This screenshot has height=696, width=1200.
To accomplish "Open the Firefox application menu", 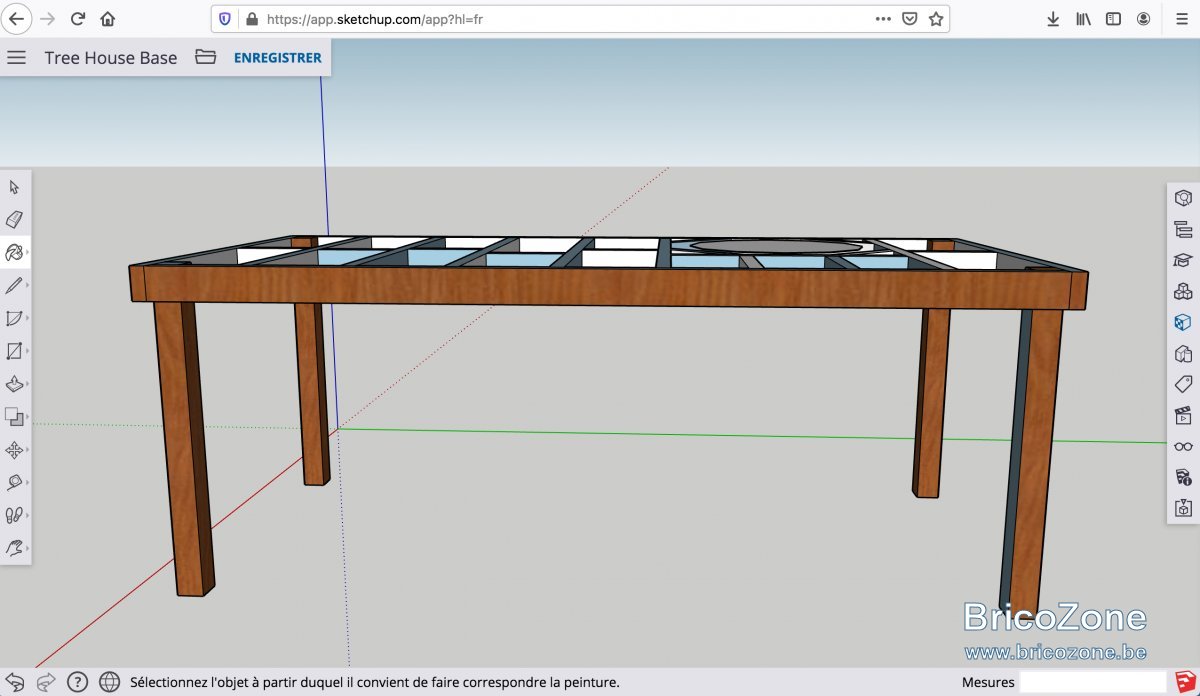I will 1183,19.
